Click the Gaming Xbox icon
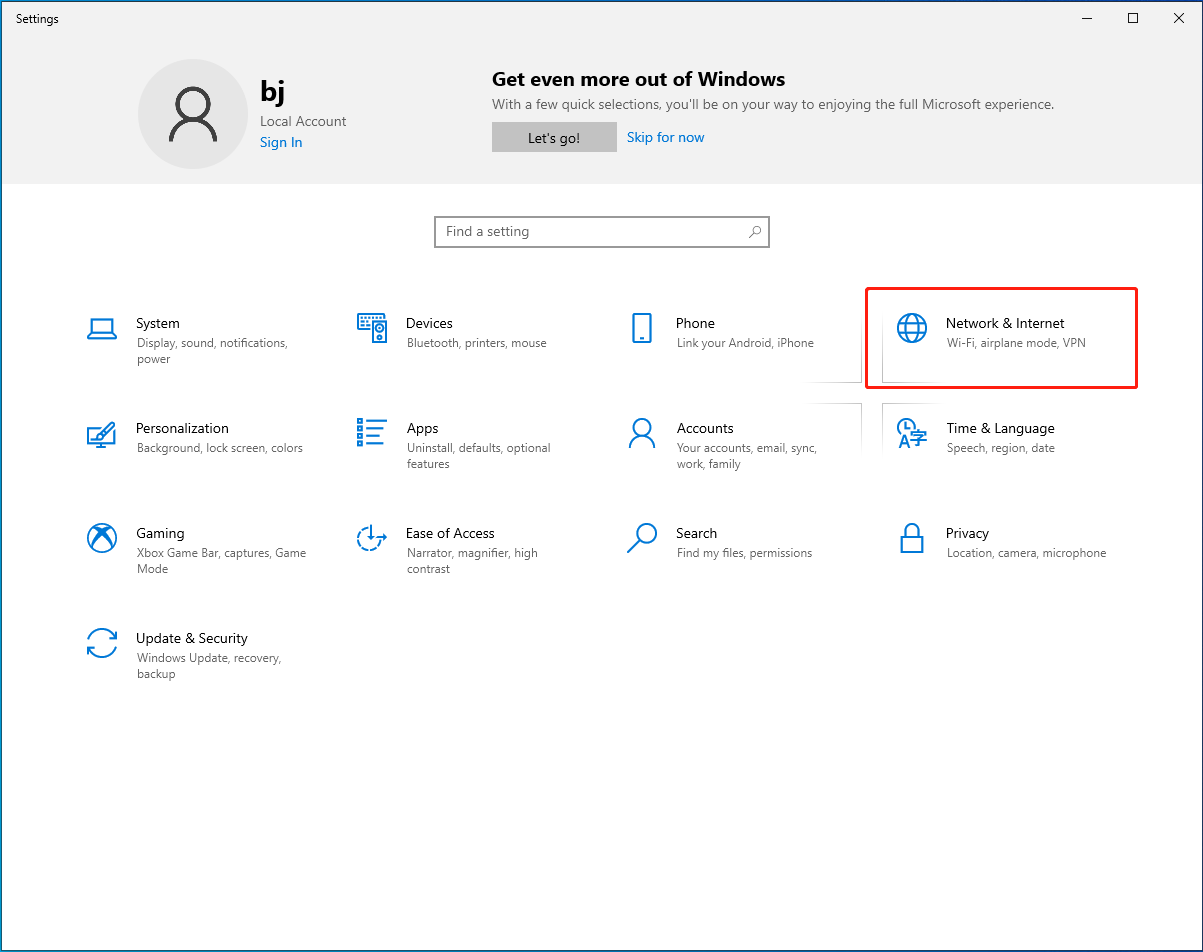The width and height of the screenshot is (1203, 952). pos(102,538)
